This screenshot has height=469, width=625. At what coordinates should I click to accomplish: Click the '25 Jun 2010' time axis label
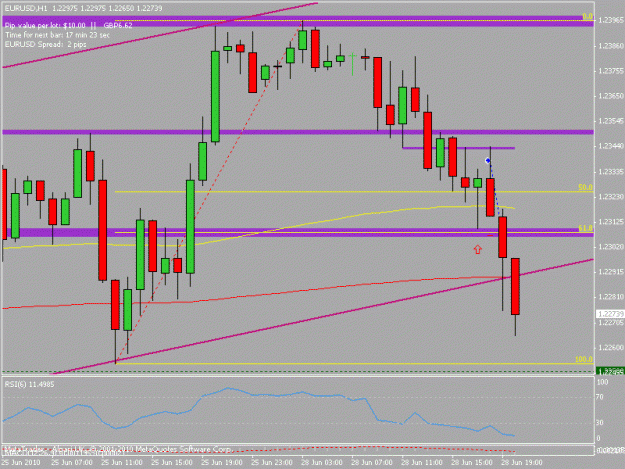[21, 463]
